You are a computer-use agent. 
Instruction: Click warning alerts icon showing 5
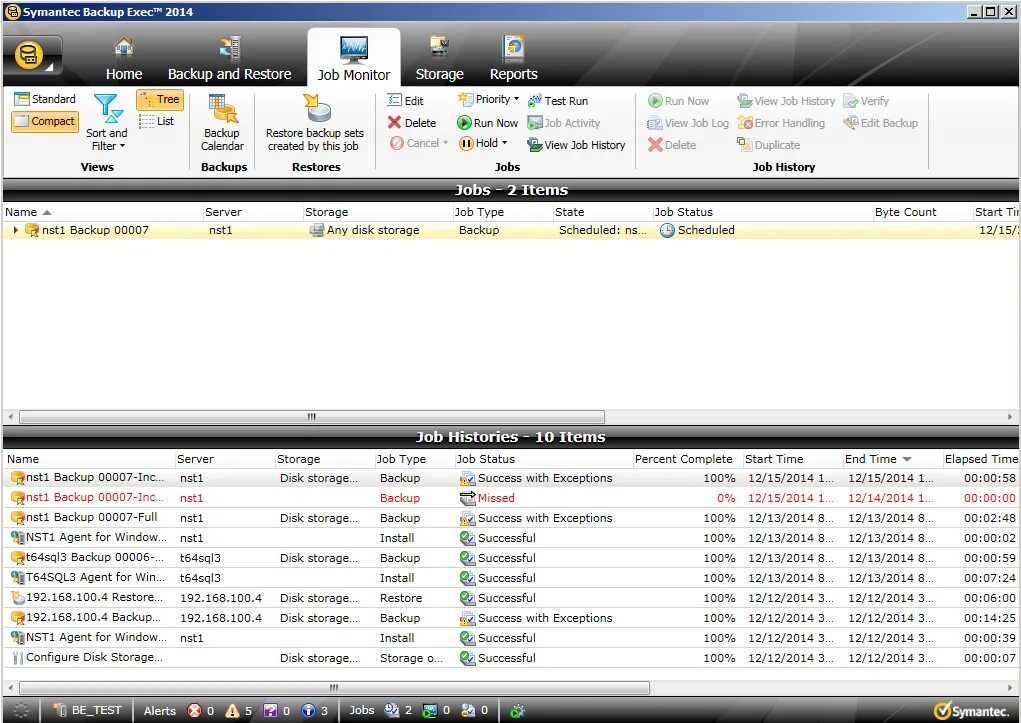pos(232,711)
